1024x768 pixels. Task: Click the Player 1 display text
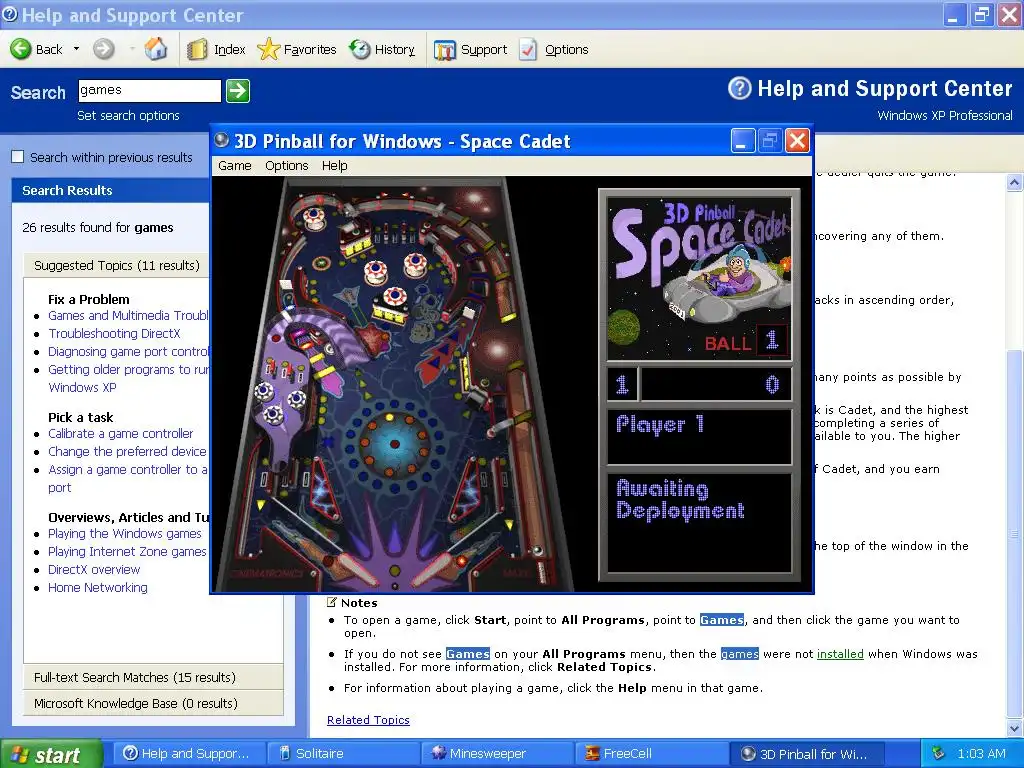[660, 424]
